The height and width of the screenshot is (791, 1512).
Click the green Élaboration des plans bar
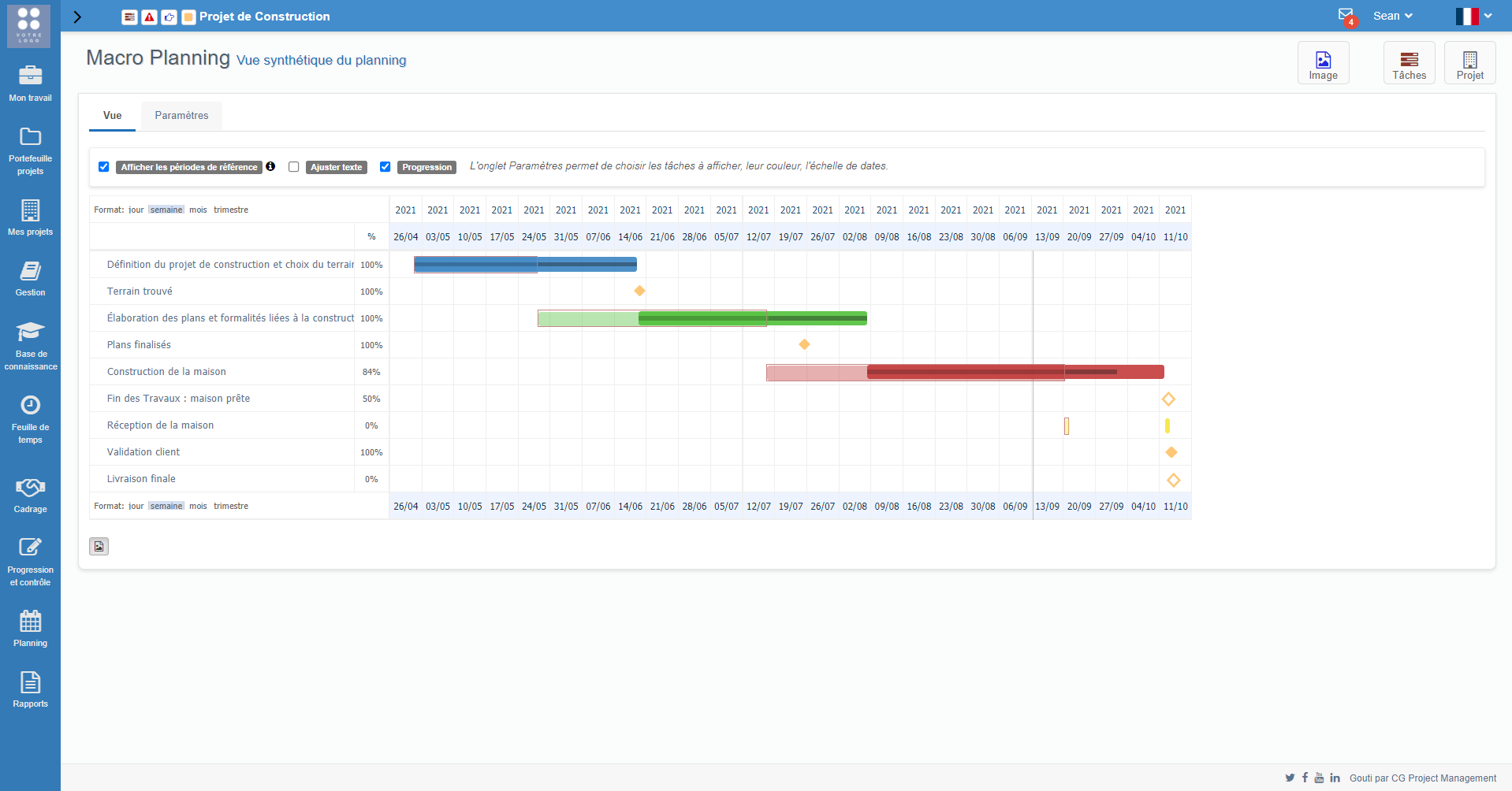click(x=753, y=318)
